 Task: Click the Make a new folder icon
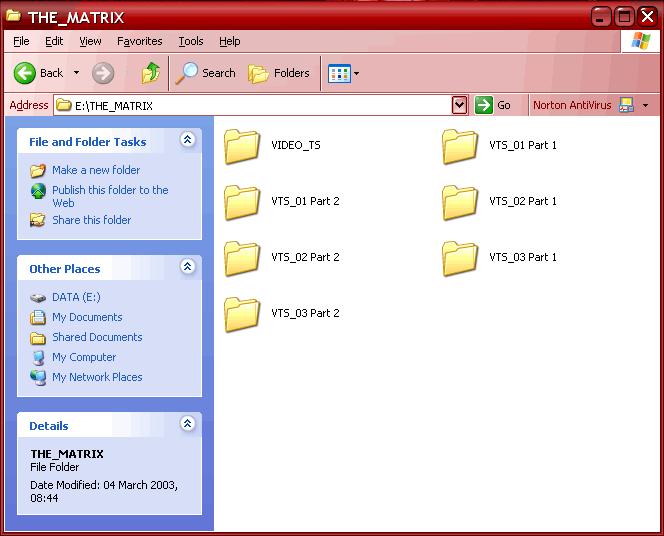point(38,171)
